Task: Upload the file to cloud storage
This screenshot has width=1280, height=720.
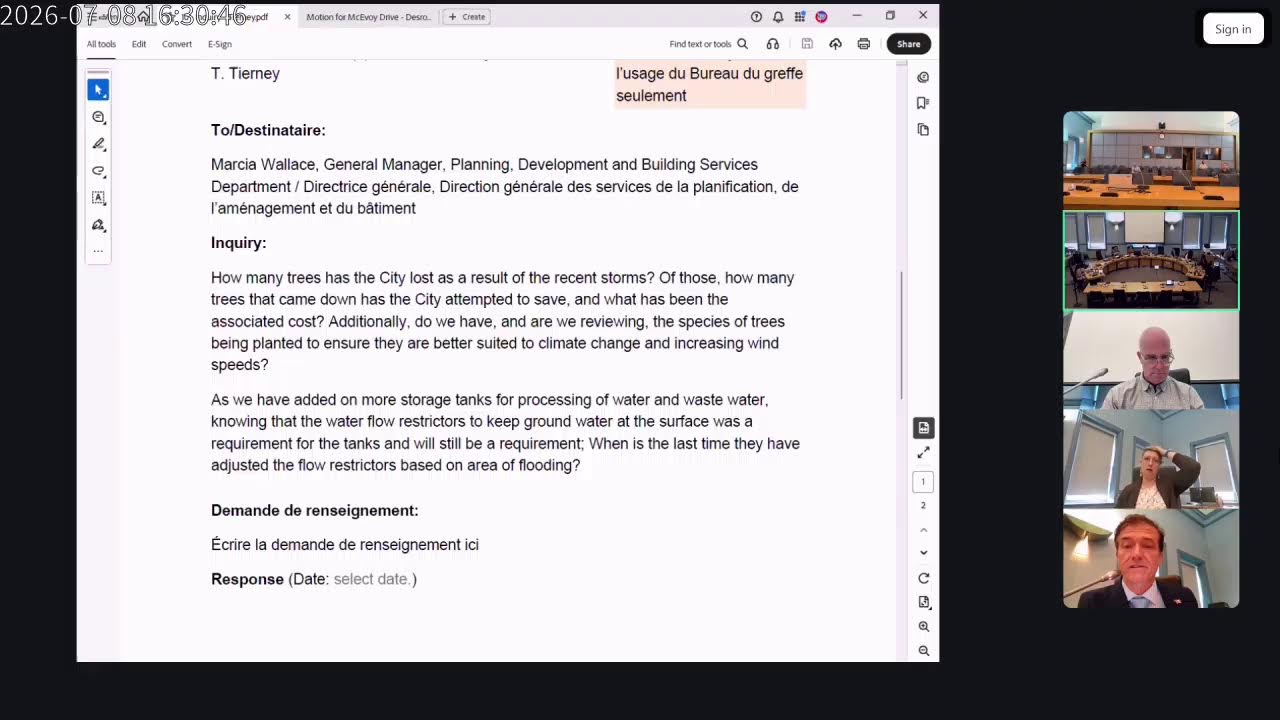Action: coord(835,44)
